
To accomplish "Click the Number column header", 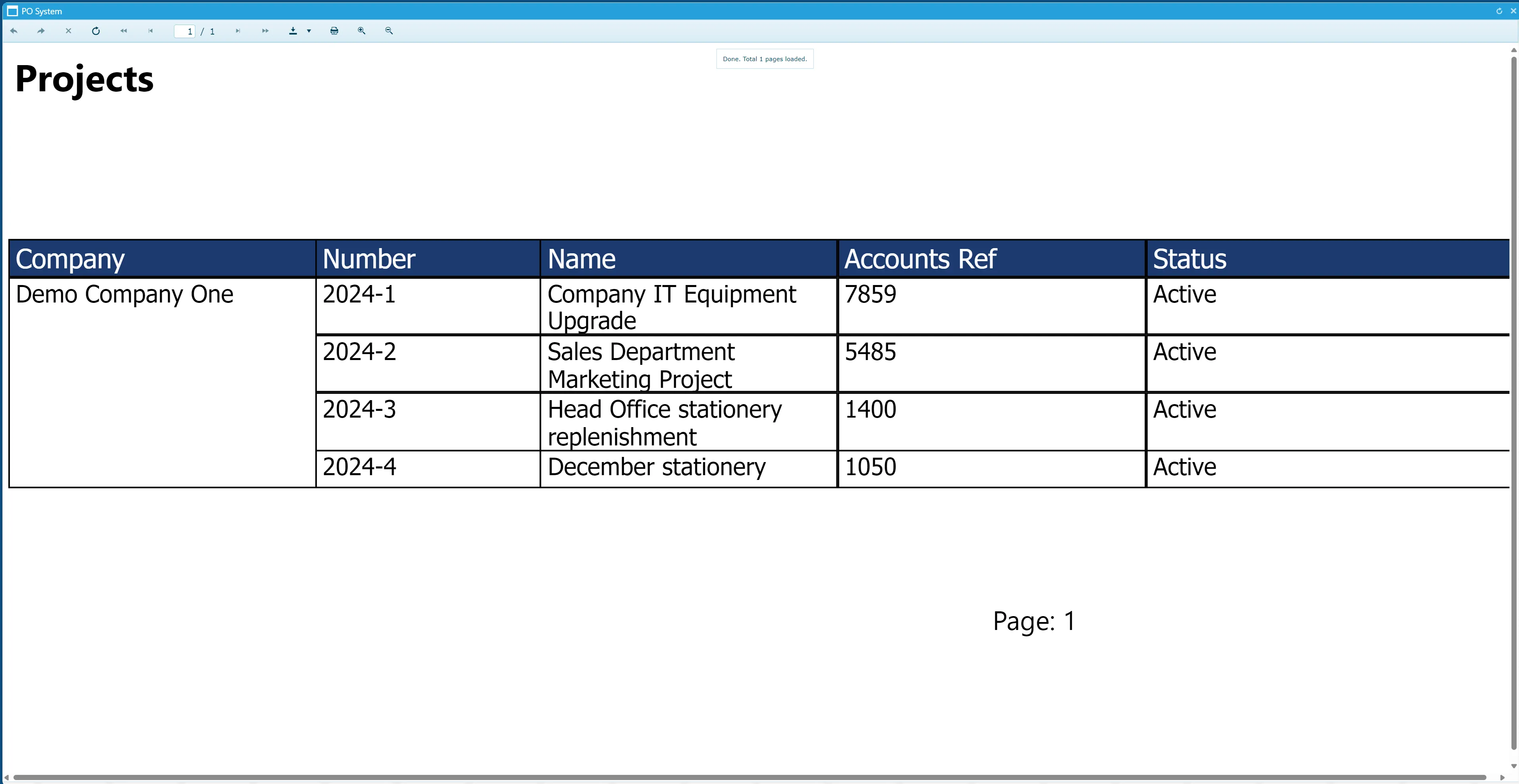I will [428, 259].
